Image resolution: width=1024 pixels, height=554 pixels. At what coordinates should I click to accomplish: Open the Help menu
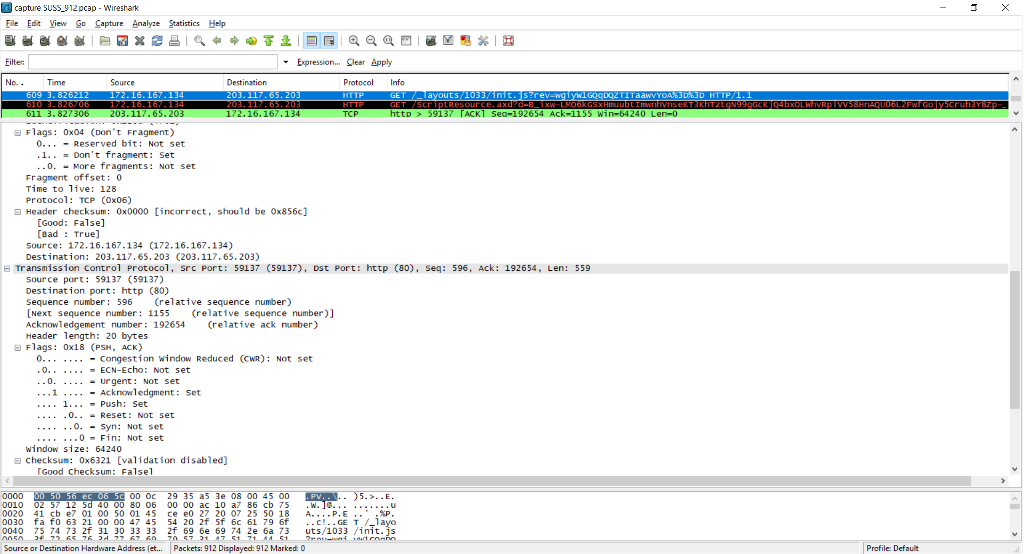point(217,23)
